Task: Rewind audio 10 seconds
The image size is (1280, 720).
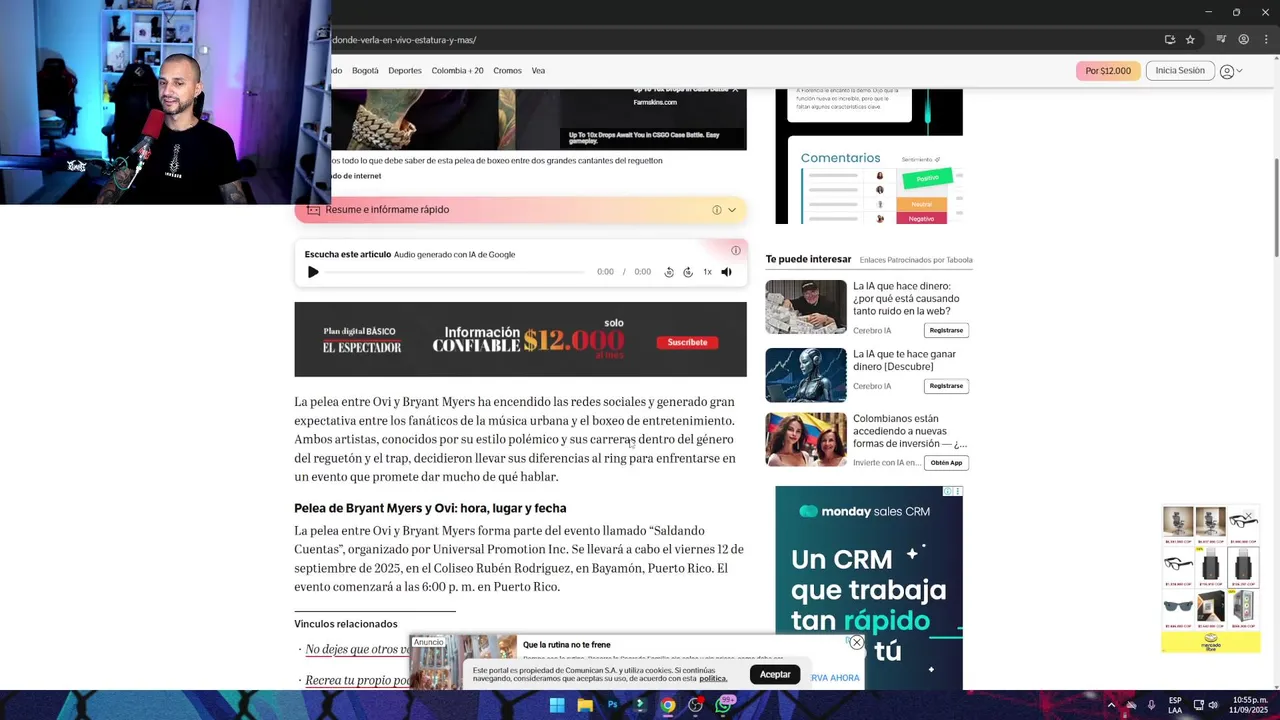Action: point(669,272)
